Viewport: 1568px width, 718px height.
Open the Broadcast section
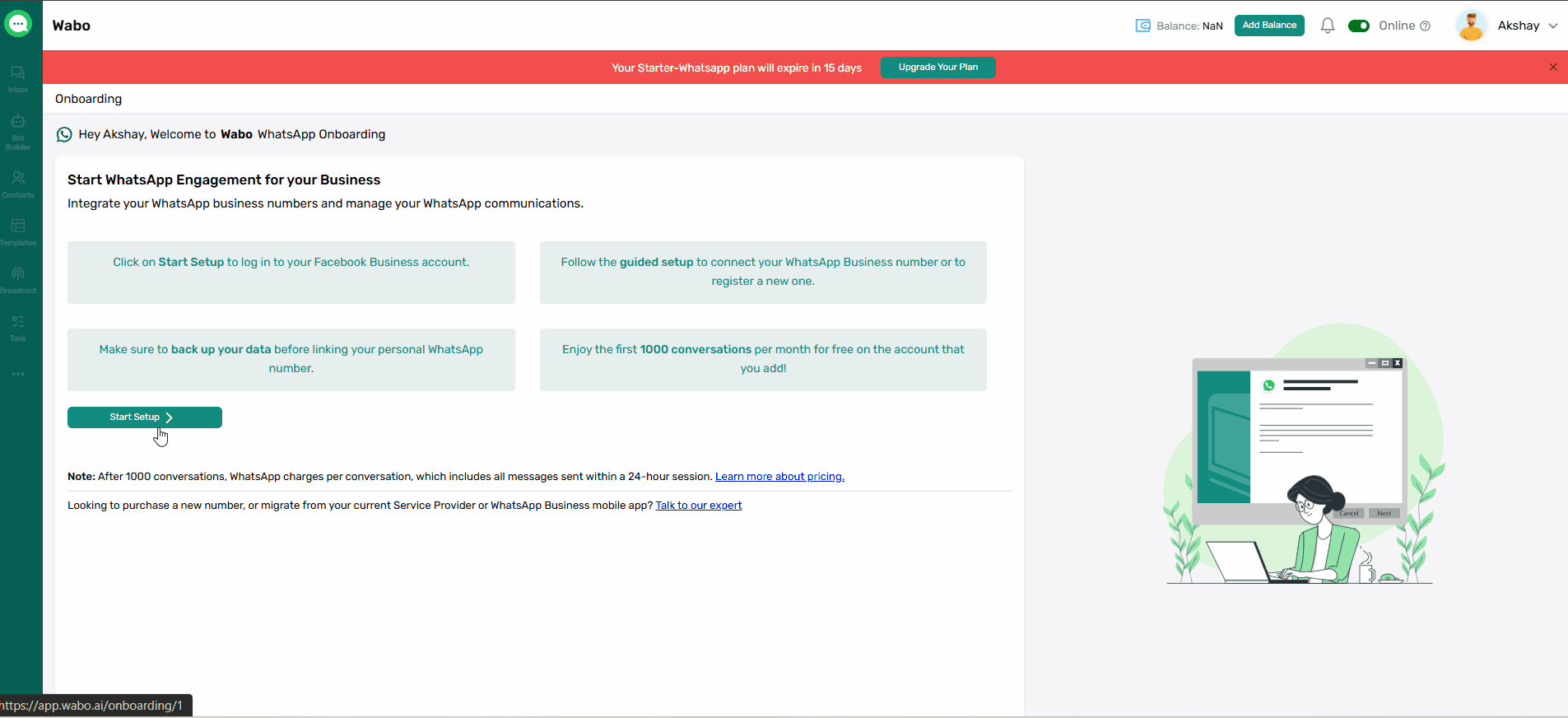pos(18,280)
